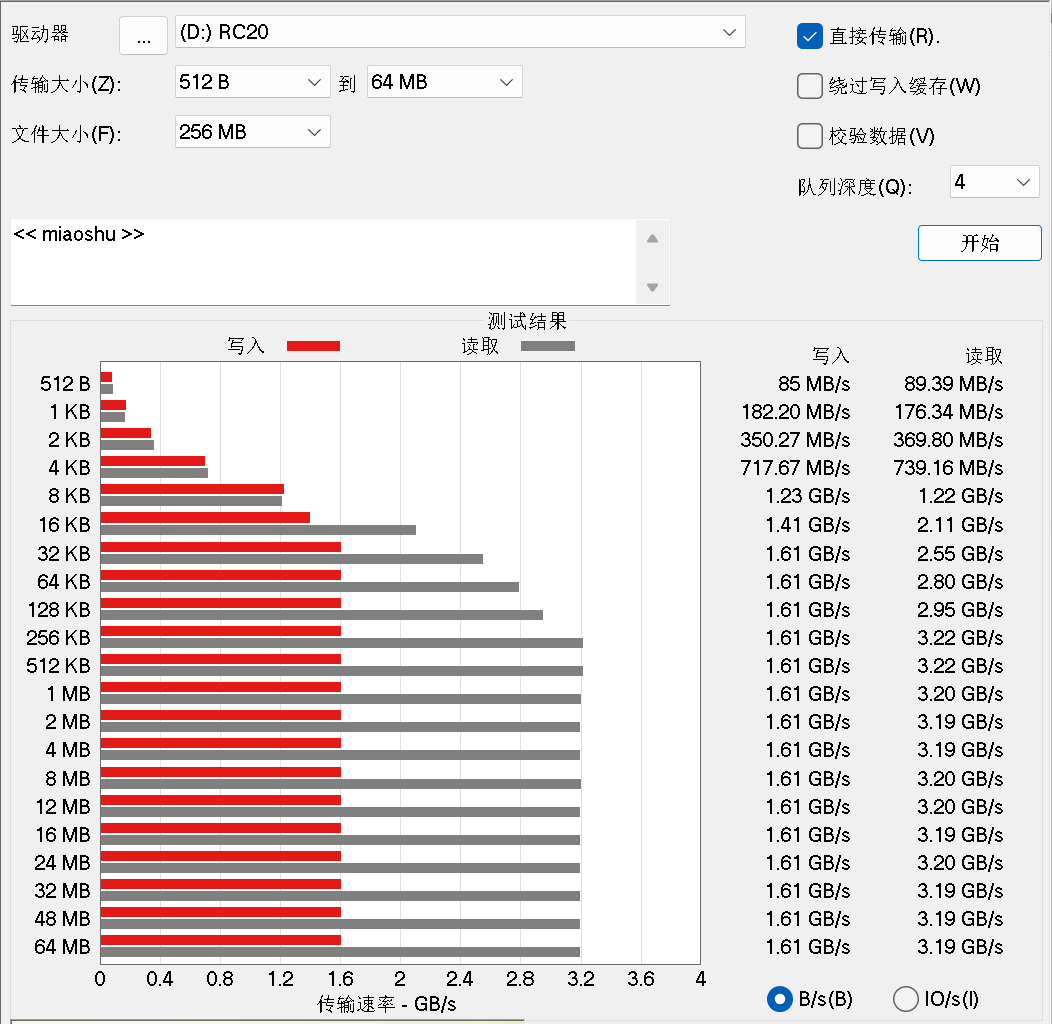
Task: Click the drive browse ellipsis button
Action: tap(144, 35)
